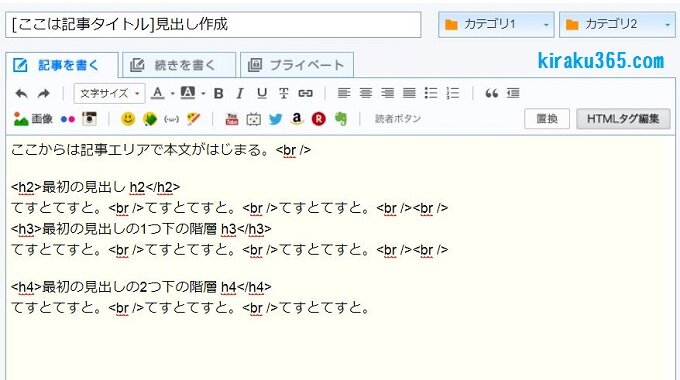Image resolution: width=680 pixels, height=380 pixels.
Task: Insert a blockquote
Action: point(491,93)
